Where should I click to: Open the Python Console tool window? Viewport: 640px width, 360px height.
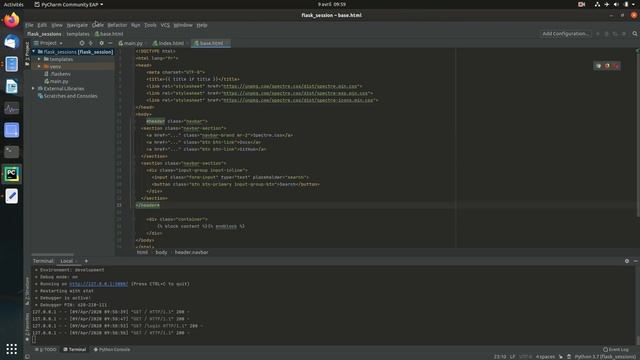point(112,349)
